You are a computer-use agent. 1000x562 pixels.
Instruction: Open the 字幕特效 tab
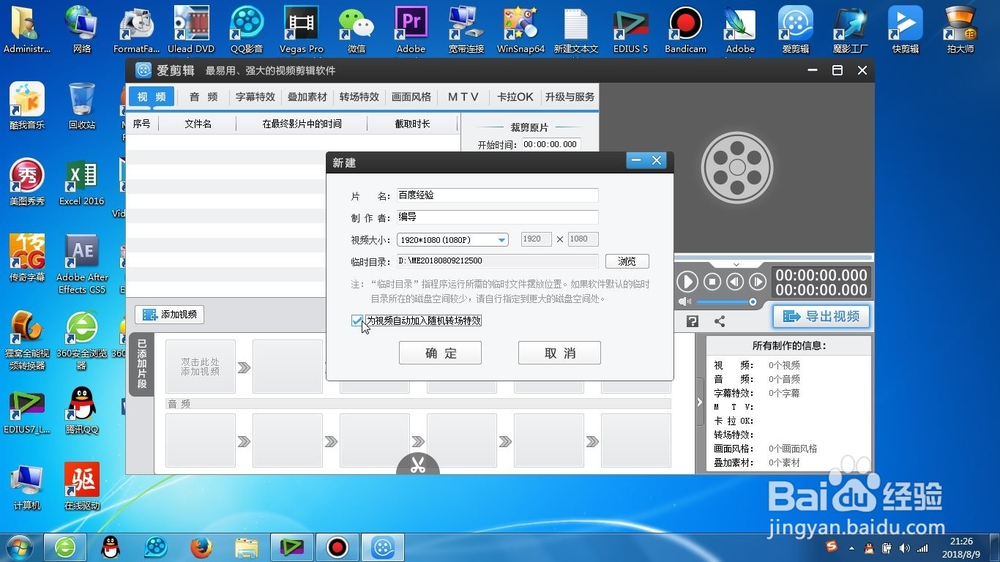pos(255,97)
